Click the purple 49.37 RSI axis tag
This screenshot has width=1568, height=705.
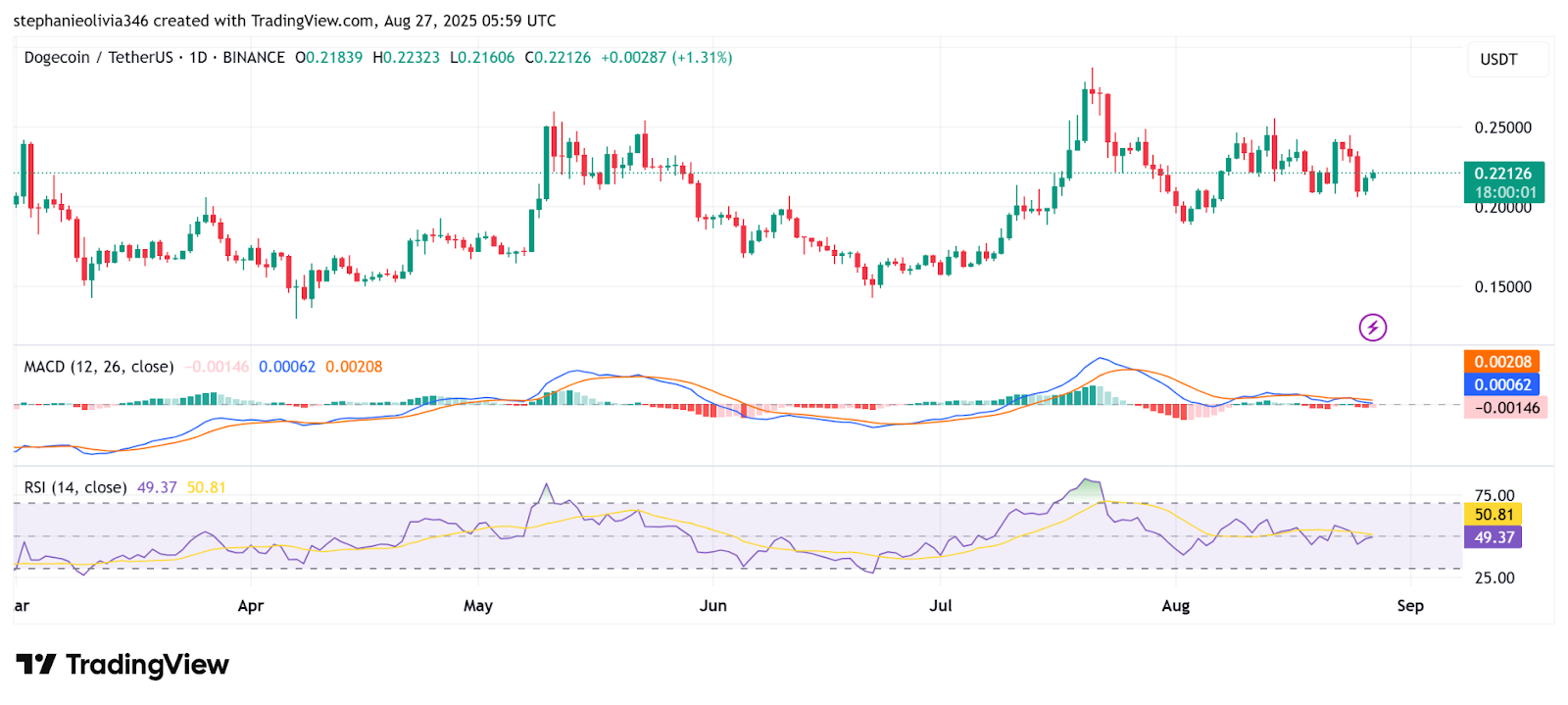click(1494, 537)
